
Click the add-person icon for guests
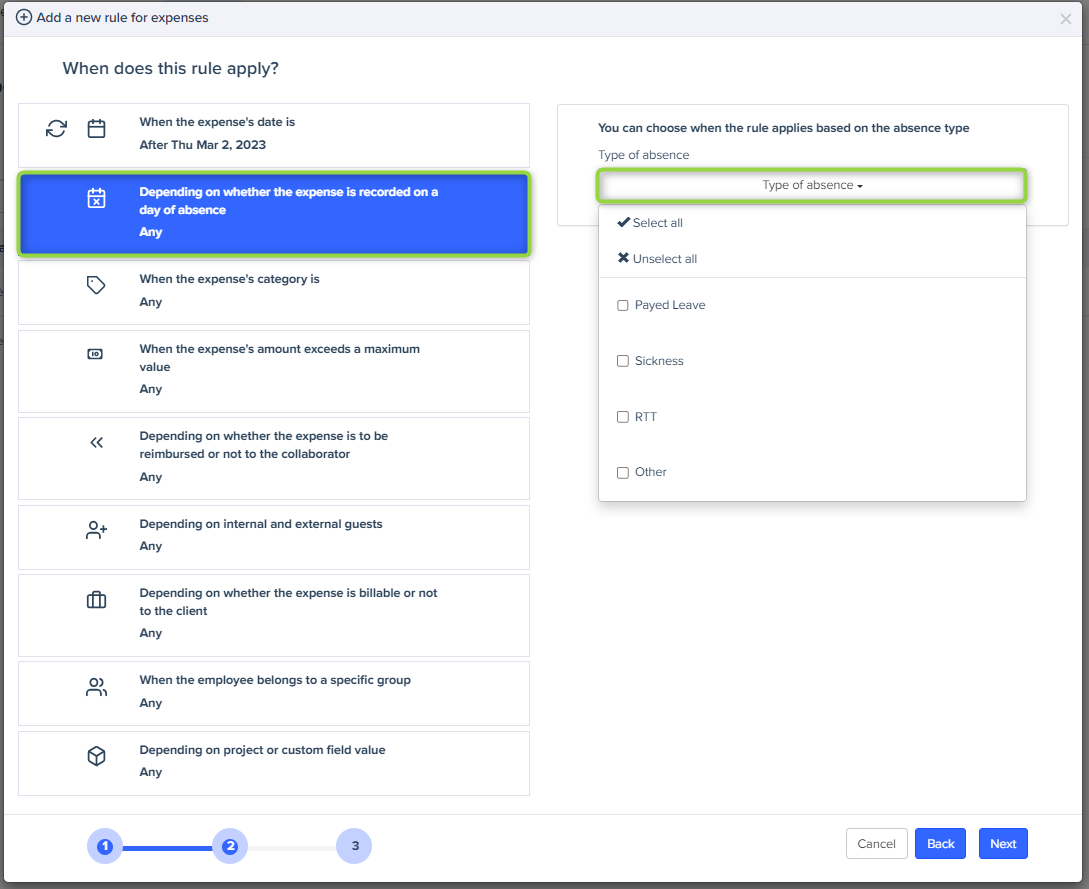coord(96,531)
